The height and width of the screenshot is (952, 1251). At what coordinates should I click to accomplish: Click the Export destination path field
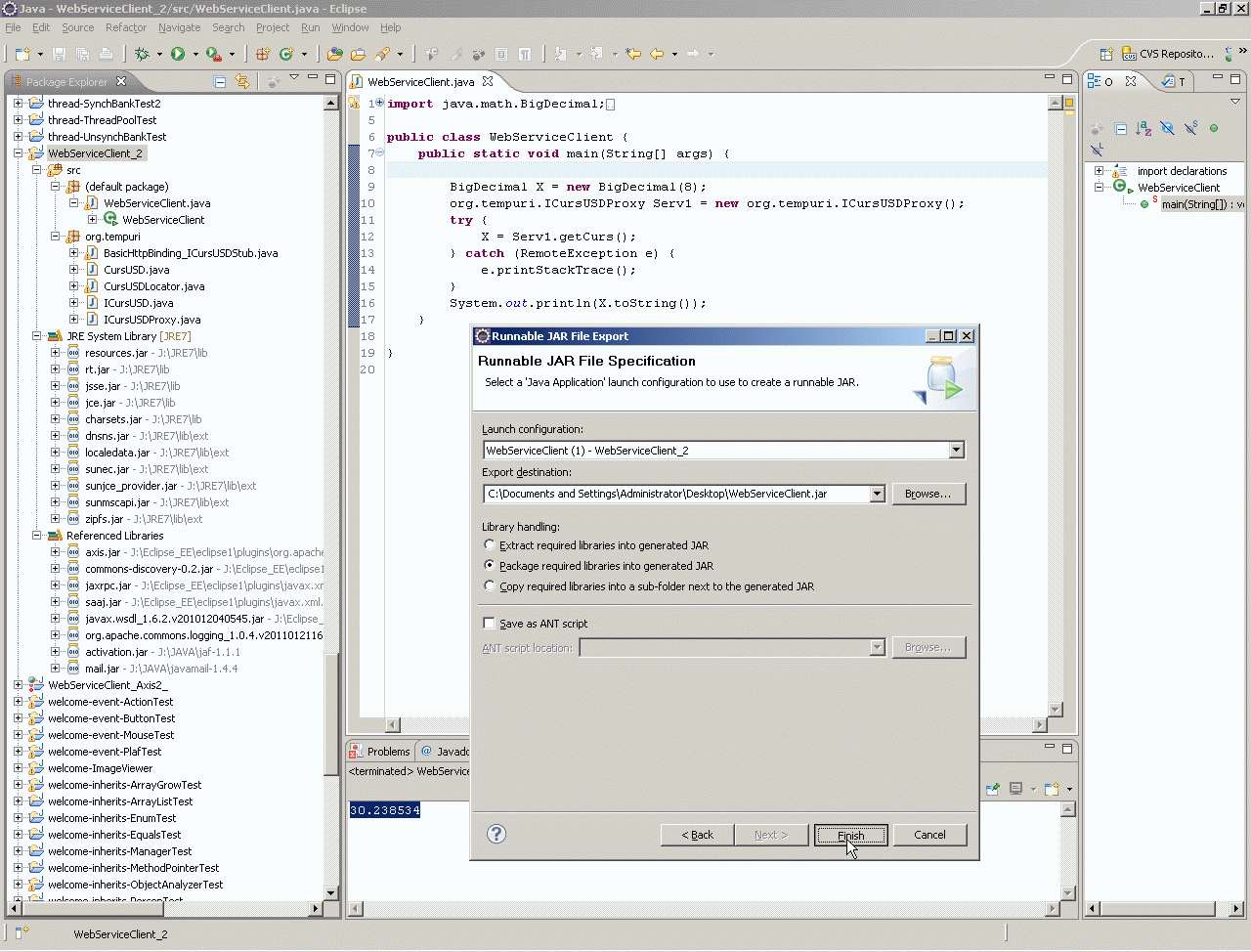[x=676, y=494]
